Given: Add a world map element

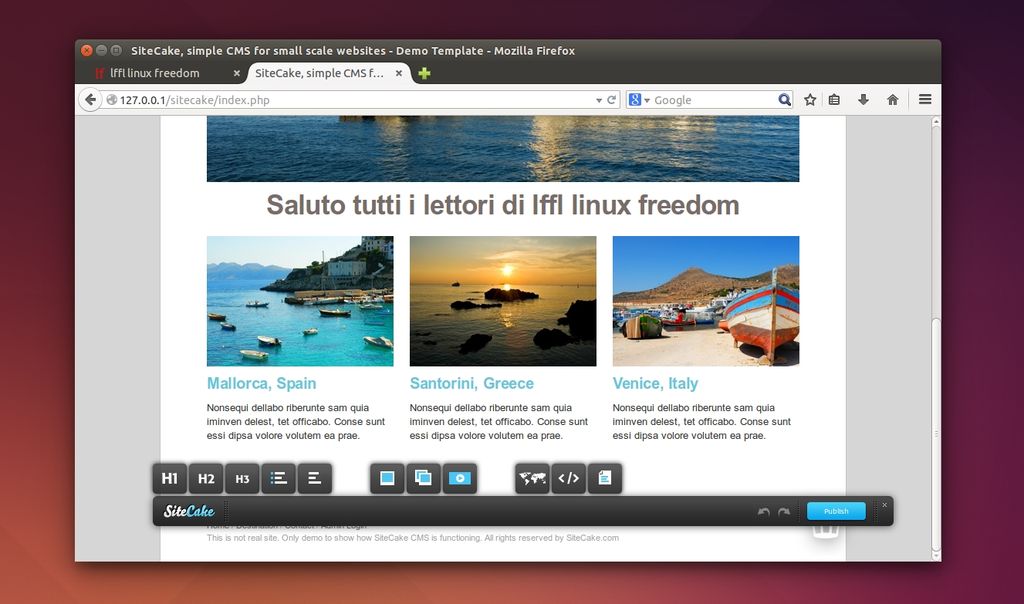Looking at the screenshot, I should click(532, 479).
